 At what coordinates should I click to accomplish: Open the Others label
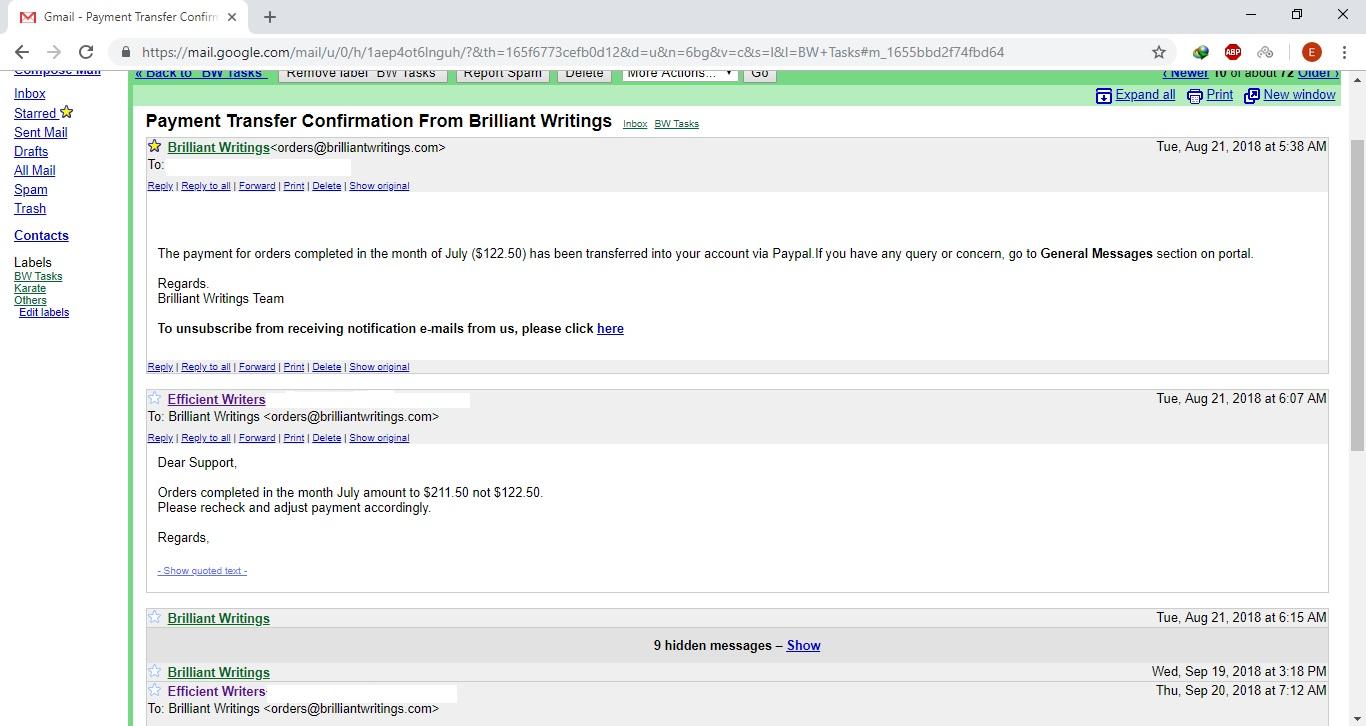tap(30, 300)
